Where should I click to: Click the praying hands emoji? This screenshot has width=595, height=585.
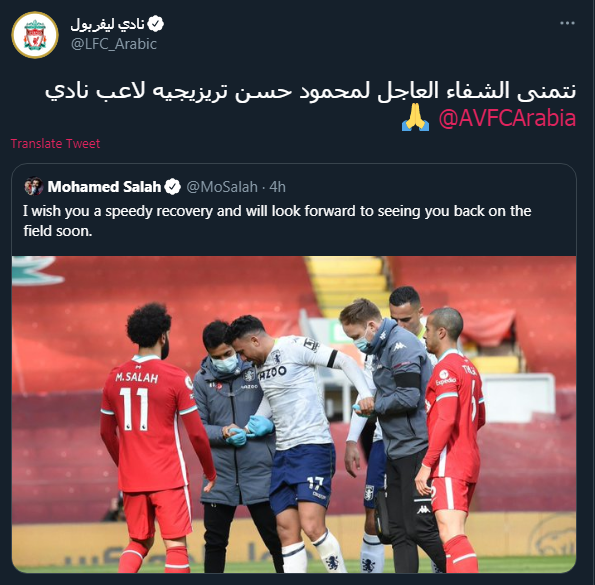pyautogui.click(x=416, y=118)
